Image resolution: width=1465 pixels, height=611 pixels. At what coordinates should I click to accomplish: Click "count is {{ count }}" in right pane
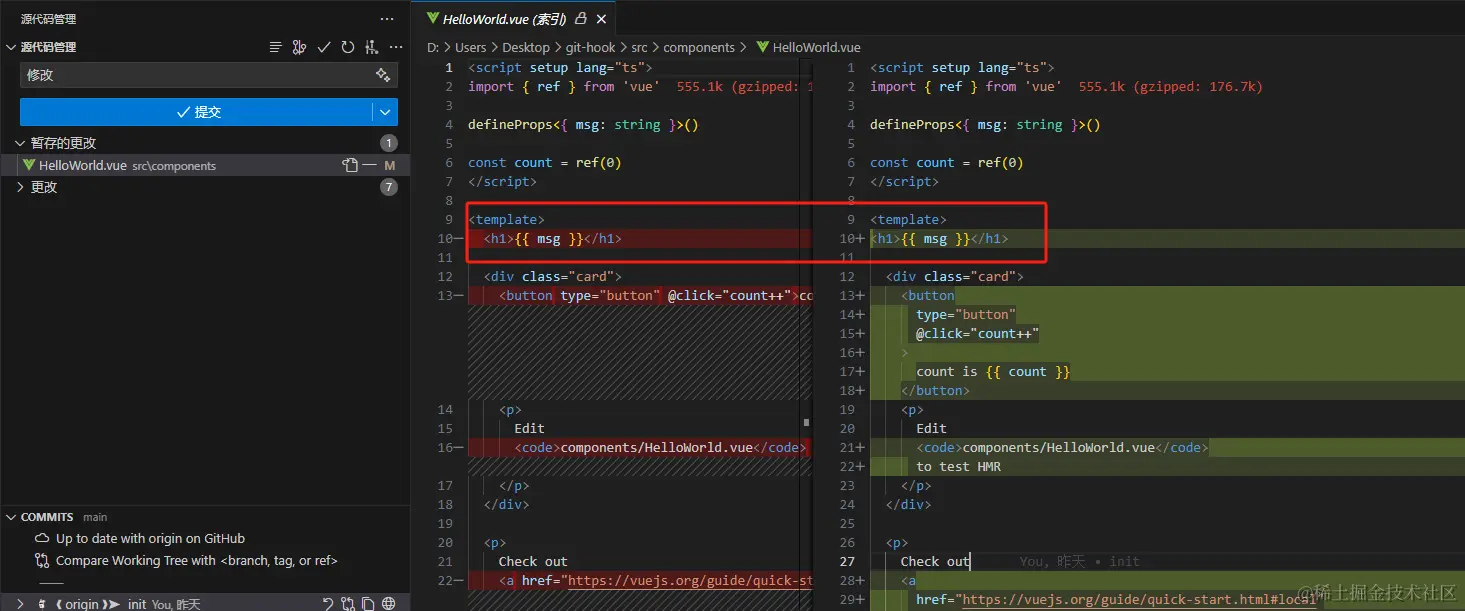993,371
